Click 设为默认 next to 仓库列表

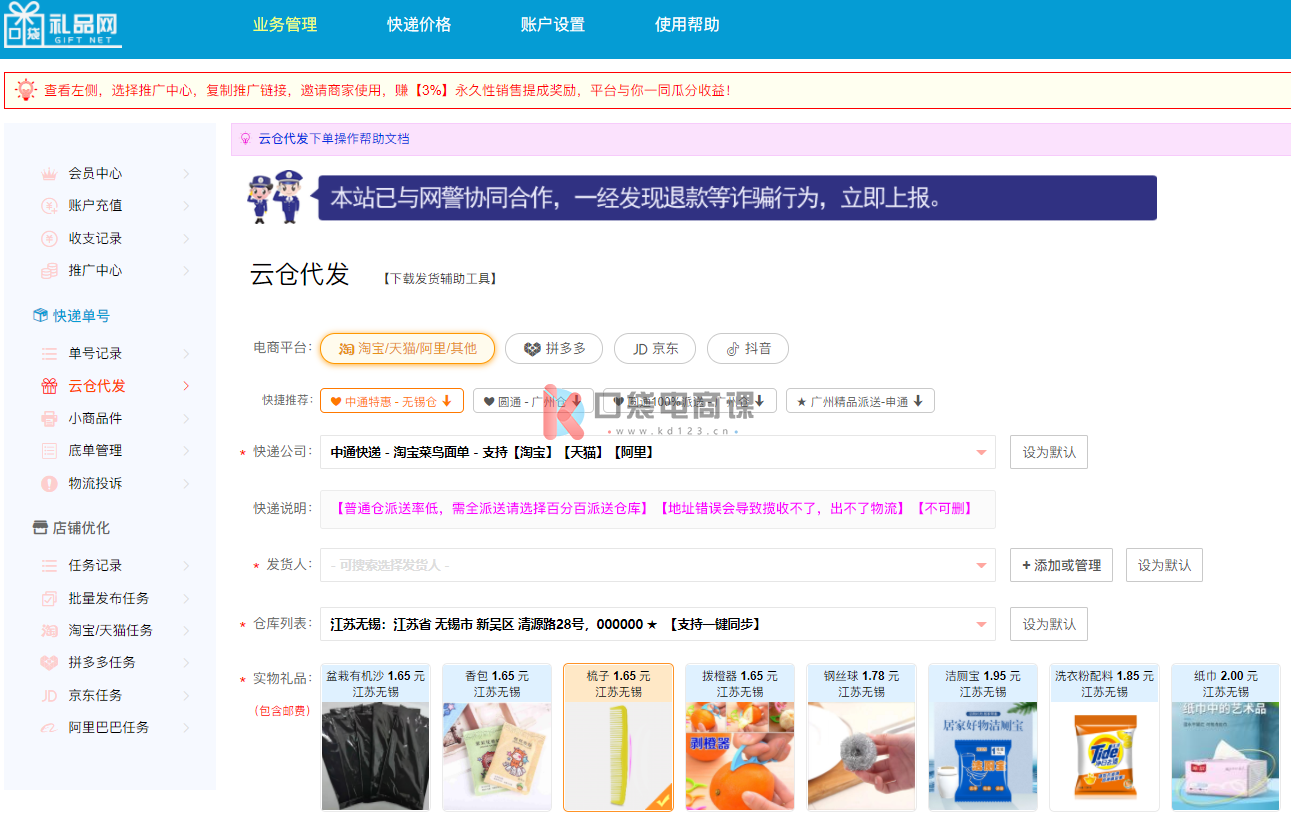pos(1049,625)
